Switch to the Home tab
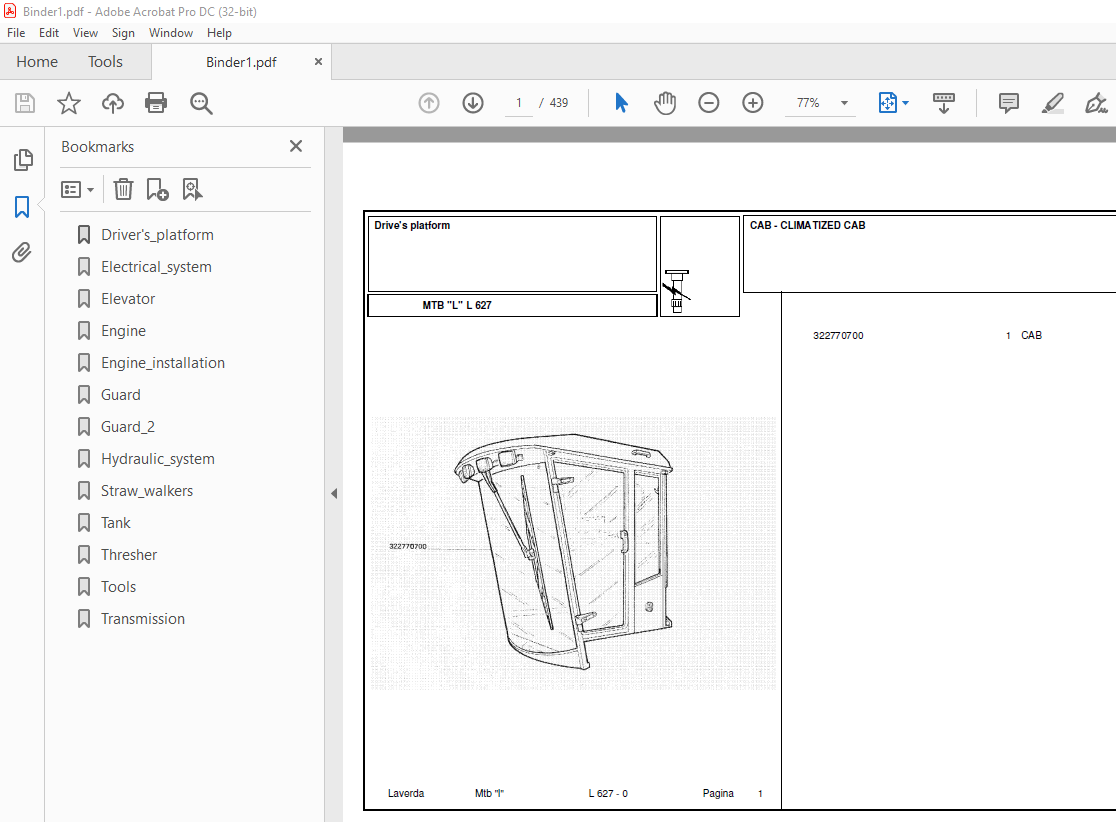 coord(37,62)
